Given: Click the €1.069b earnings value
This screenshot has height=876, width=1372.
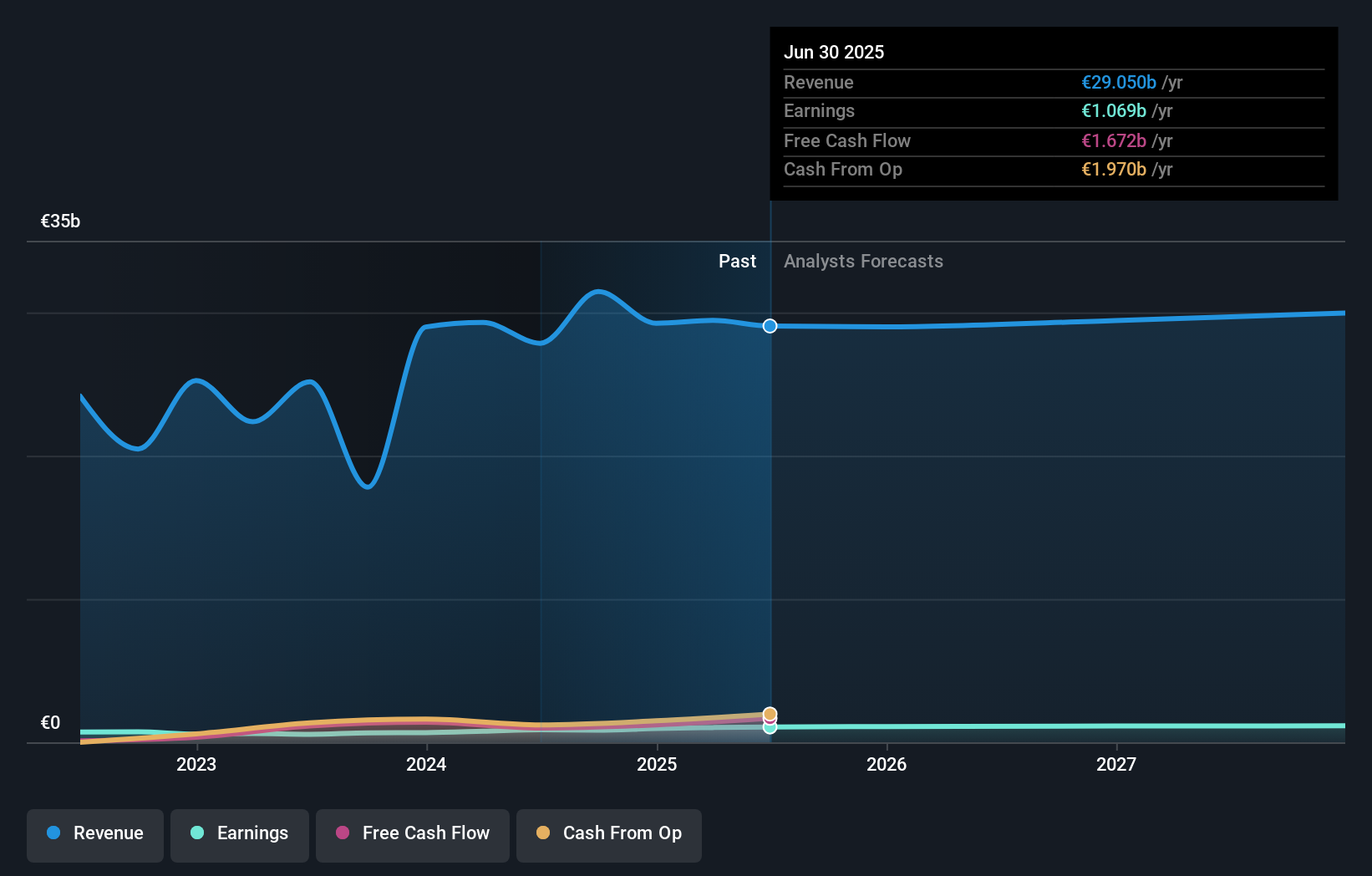Looking at the screenshot, I should [x=1114, y=110].
